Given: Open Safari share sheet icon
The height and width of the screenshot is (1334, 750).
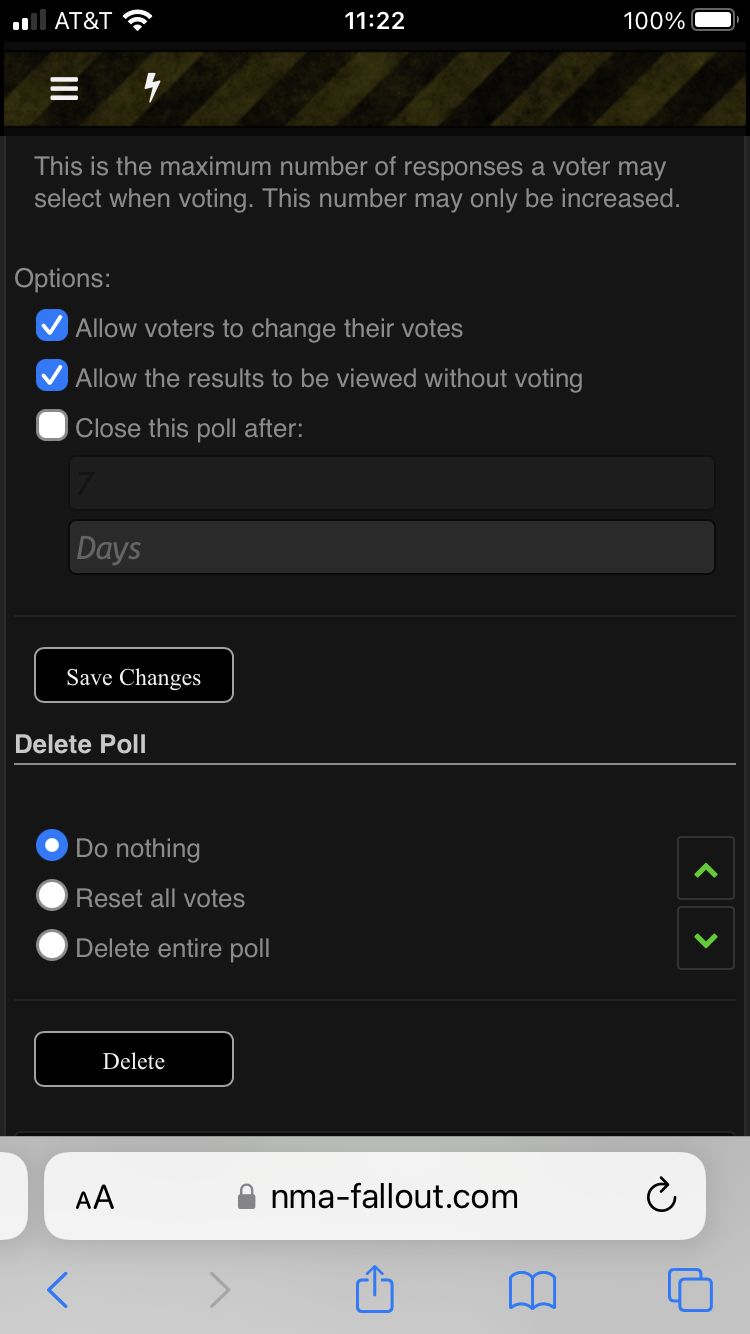Looking at the screenshot, I should tap(375, 1290).
